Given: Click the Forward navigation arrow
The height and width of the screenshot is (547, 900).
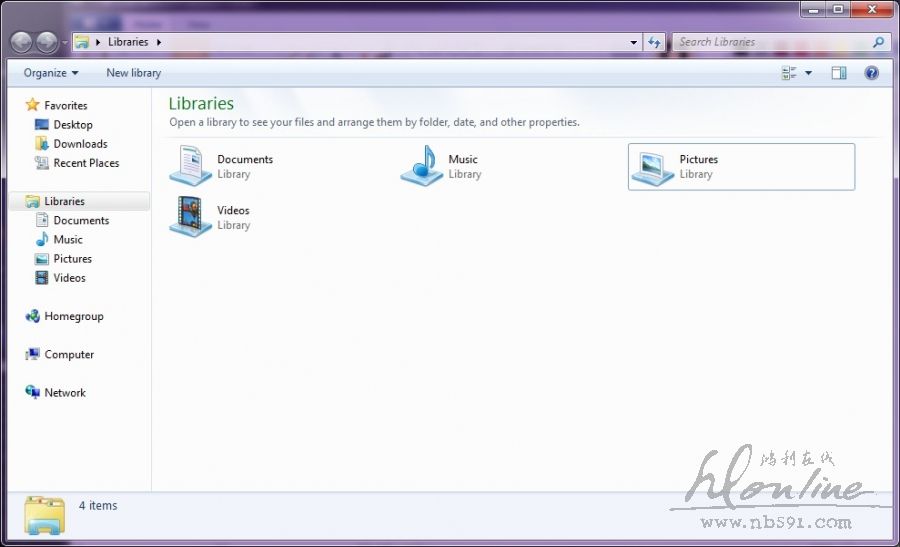Looking at the screenshot, I should pyautogui.click(x=47, y=42).
